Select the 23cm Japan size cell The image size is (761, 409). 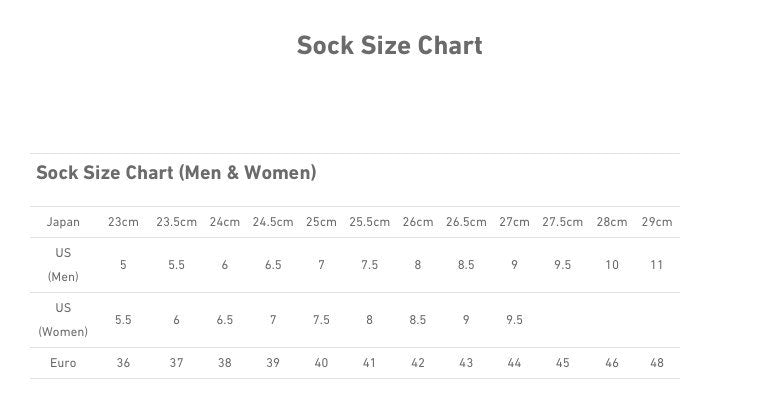tap(123, 222)
